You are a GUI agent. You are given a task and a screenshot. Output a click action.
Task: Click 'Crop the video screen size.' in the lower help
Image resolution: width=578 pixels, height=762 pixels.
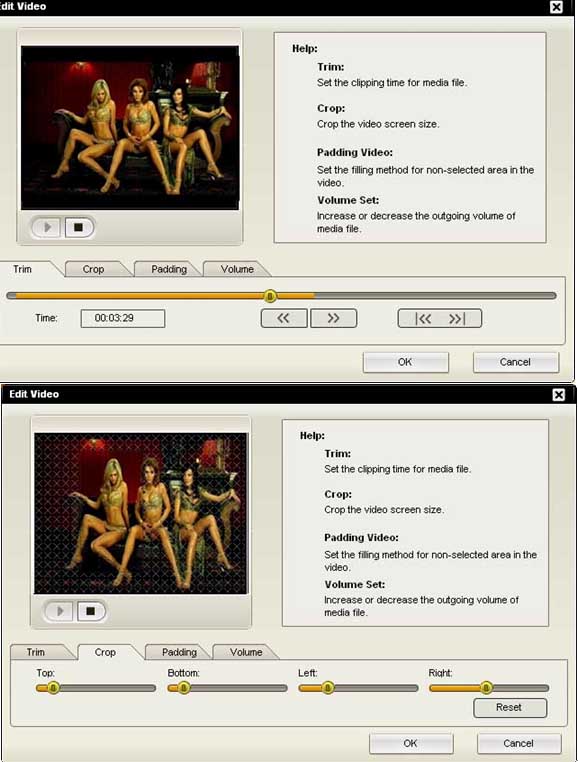pyautogui.click(x=384, y=510)
